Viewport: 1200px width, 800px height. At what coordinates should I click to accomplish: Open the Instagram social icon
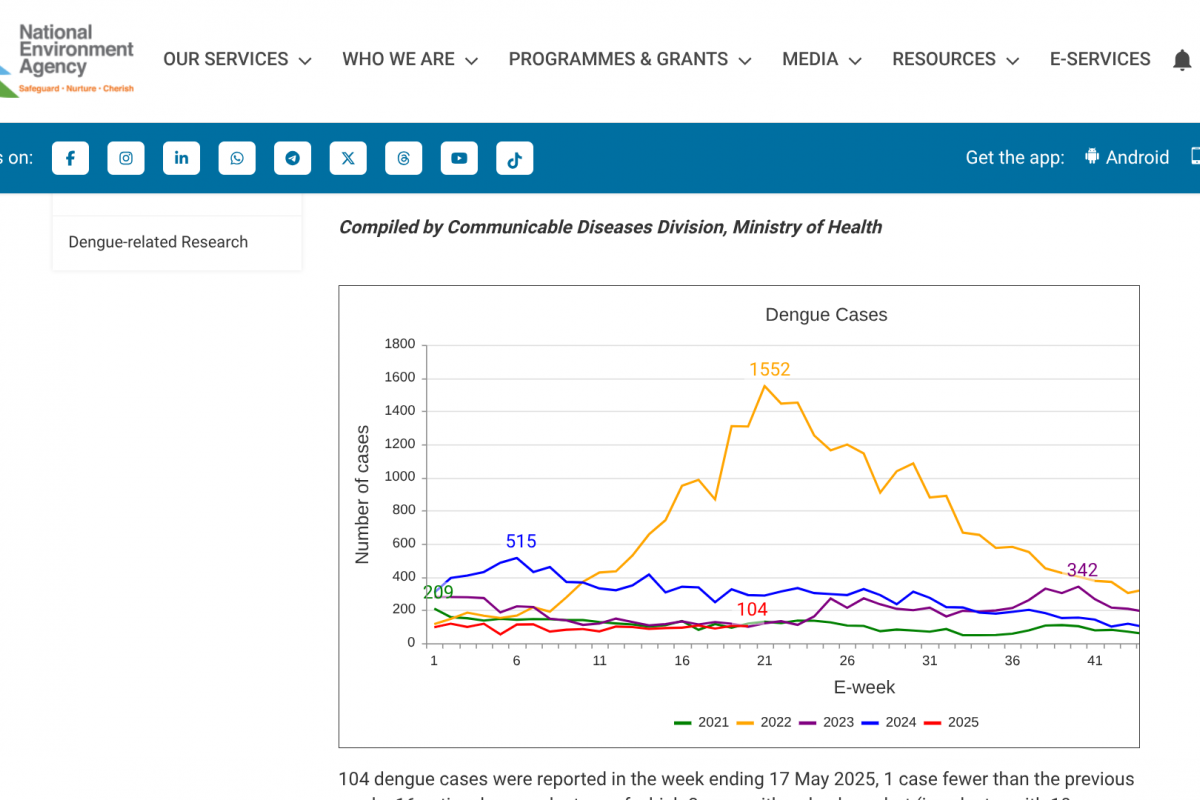[x=126, y=158]
